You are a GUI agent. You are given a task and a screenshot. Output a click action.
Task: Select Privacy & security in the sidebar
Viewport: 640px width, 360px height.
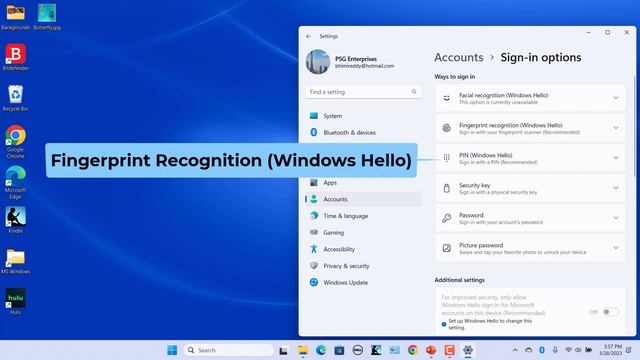(x=363, y=266)
